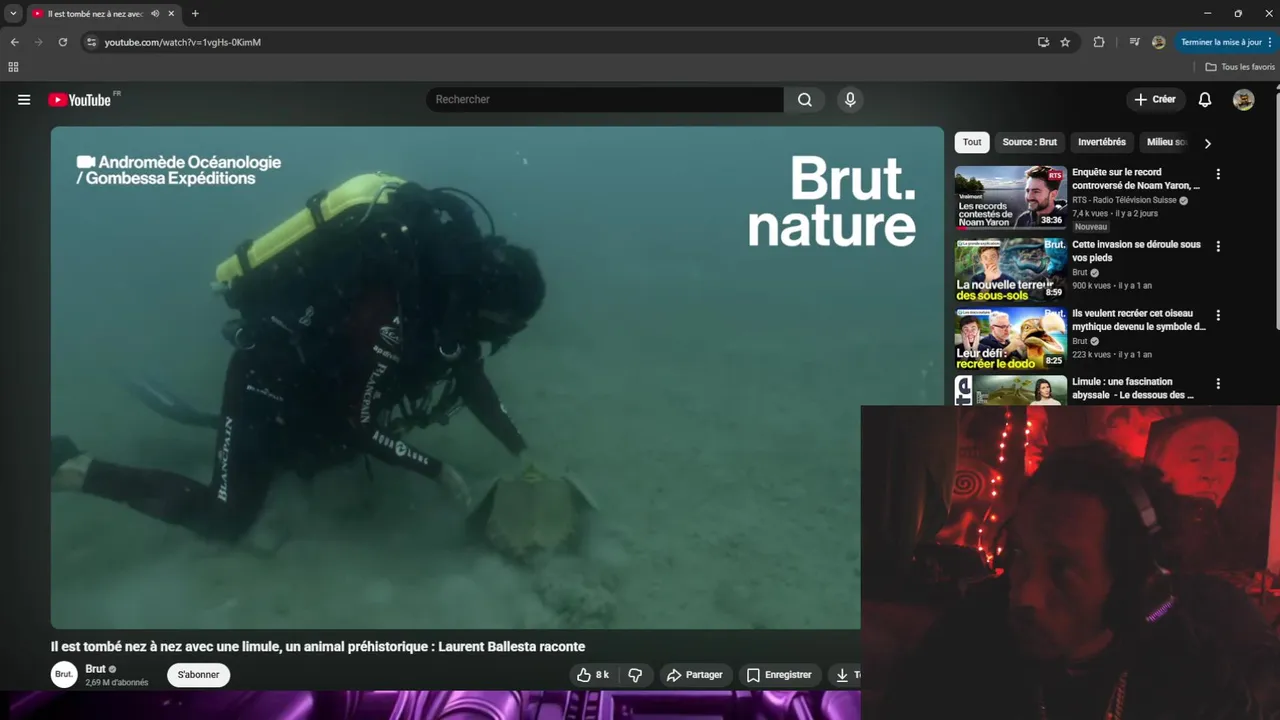Open Ils veulent recréer cet oiseau title

coord(1139,320)
